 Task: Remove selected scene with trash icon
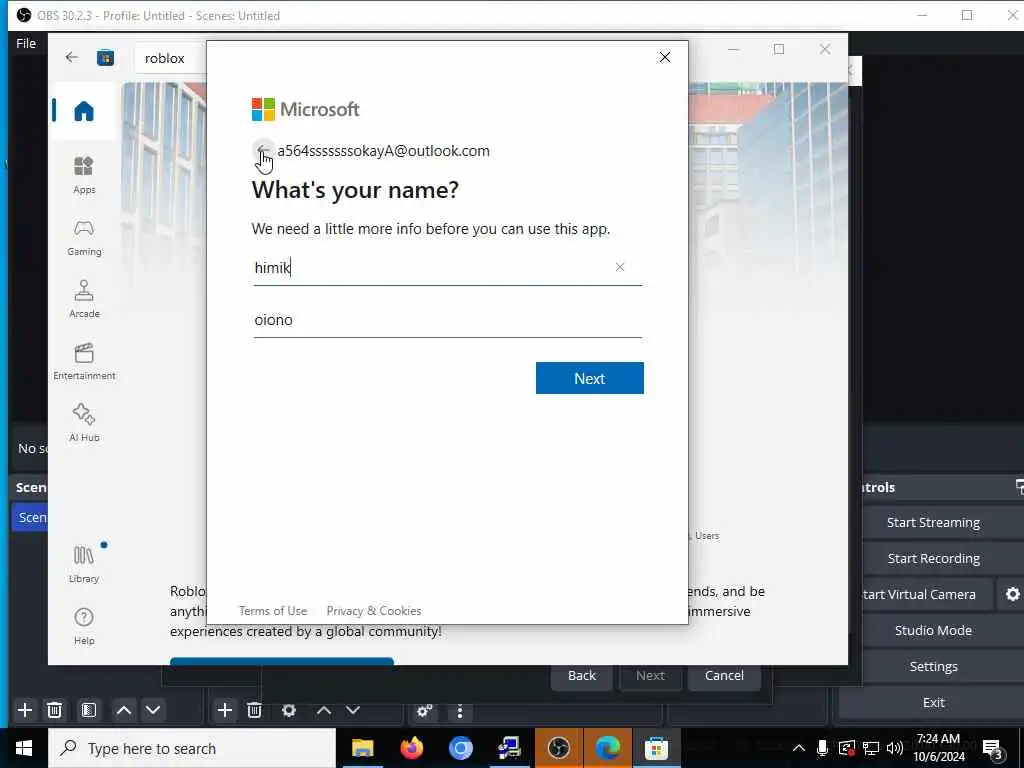point(55,710)
